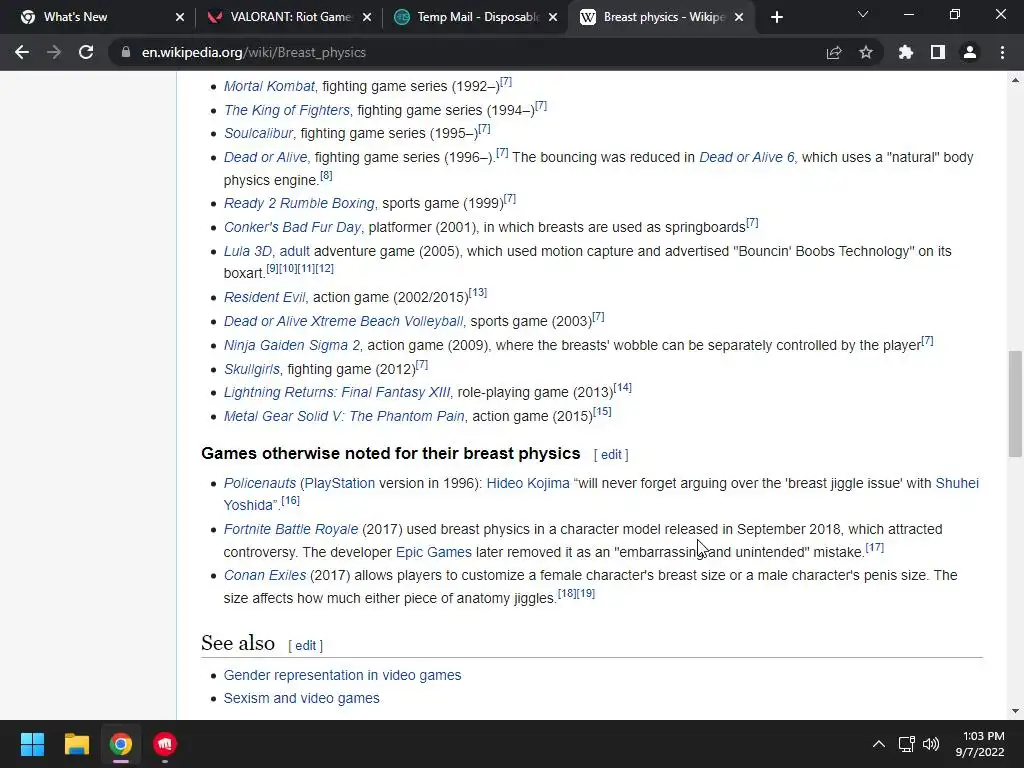Follow the Soulcalibur link
Viewport: 1024px width, 768px height.
point(258,133)
